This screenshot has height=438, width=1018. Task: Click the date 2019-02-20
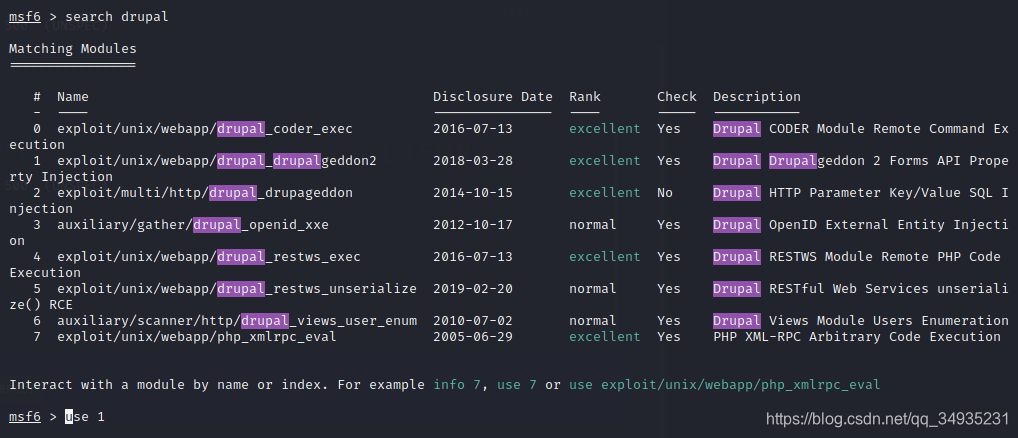coord(473,289)
